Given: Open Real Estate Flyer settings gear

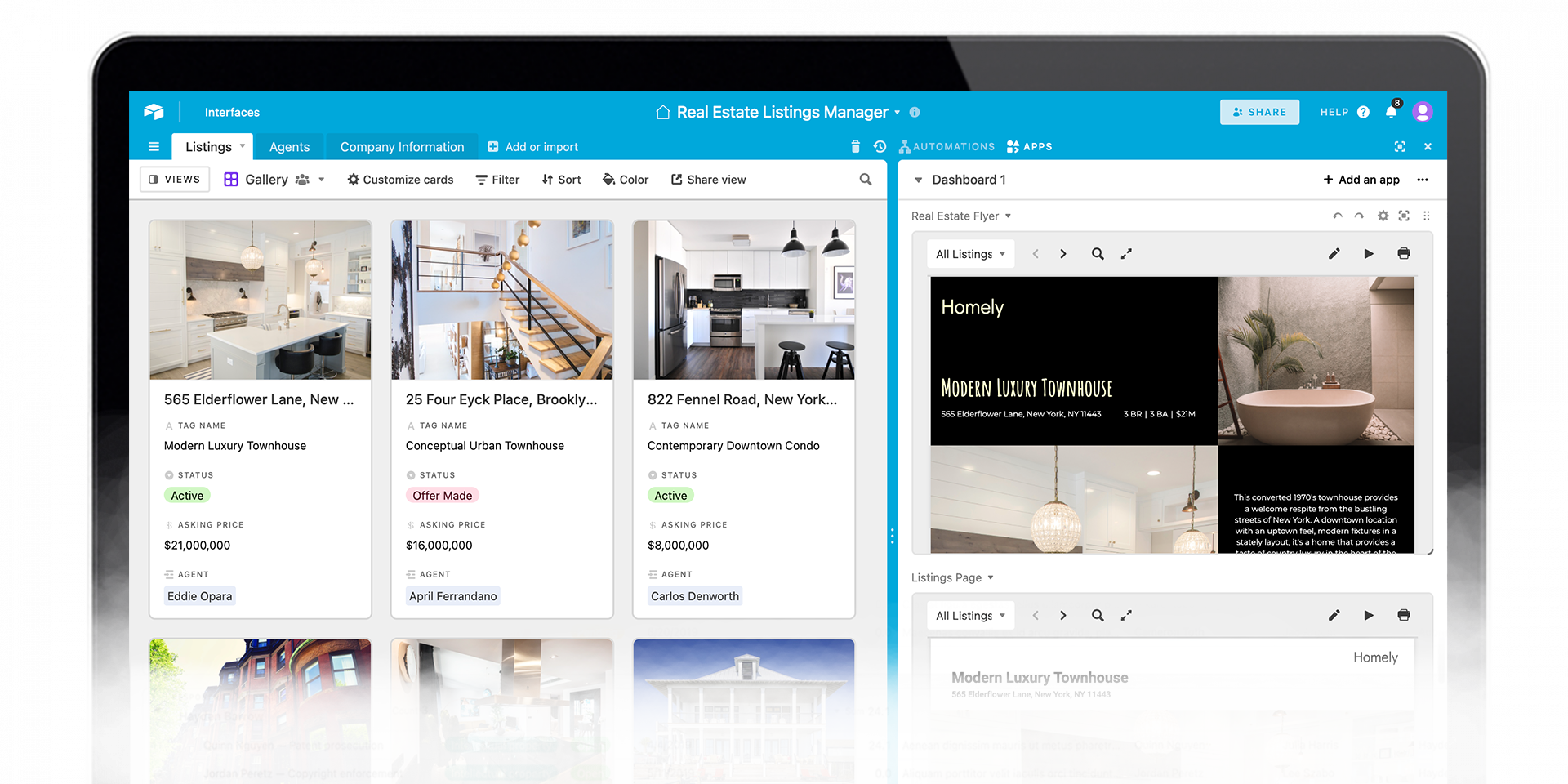Looking at the screenshot, I should 1383,216.
